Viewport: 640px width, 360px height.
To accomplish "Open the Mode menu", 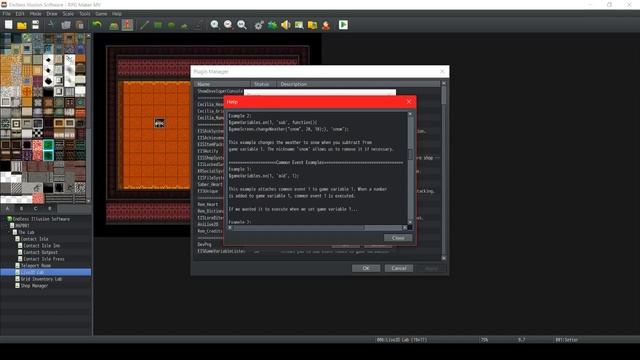I will (x=36, y=14).
